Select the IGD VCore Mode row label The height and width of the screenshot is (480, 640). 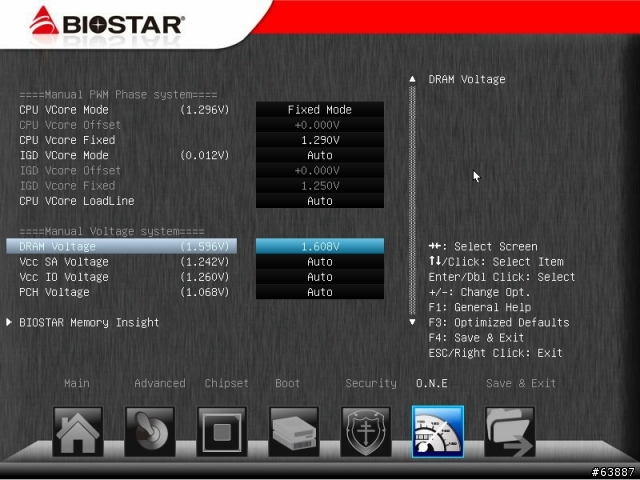(x=64, y=155)
